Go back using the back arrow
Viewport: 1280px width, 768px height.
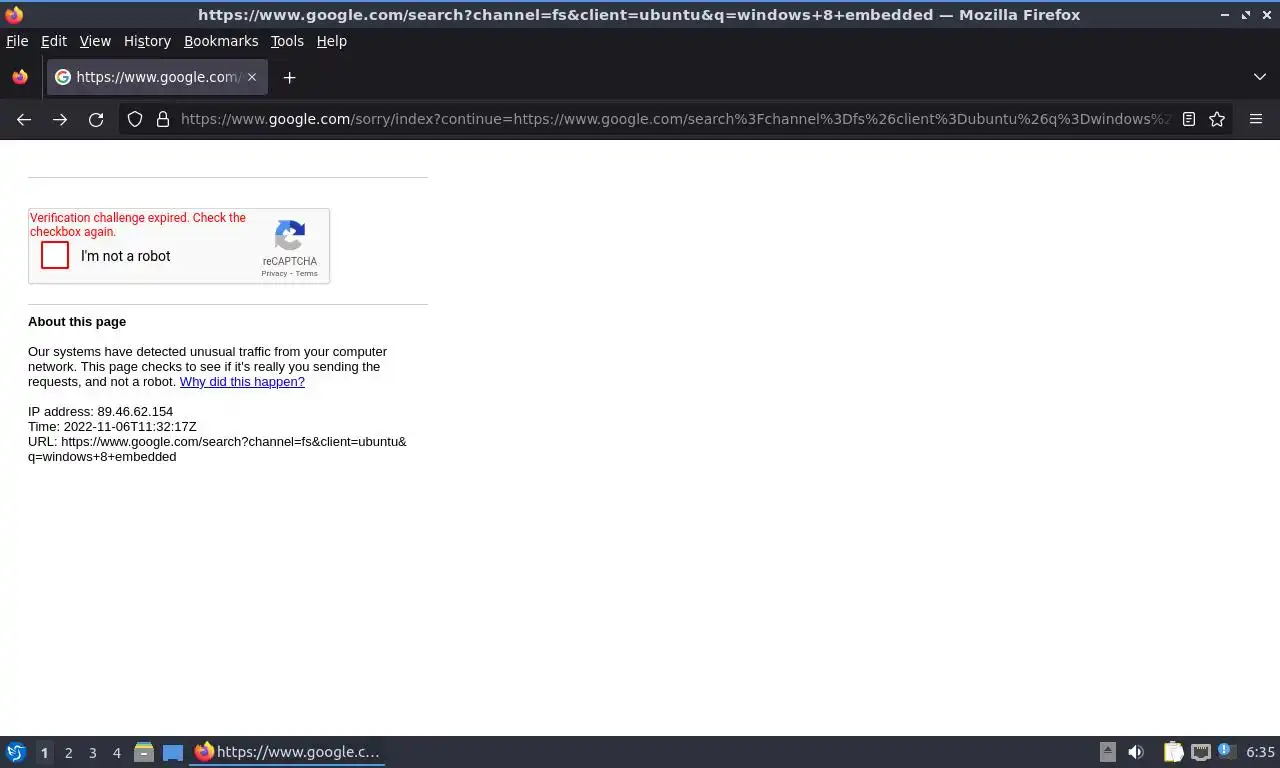24,119
